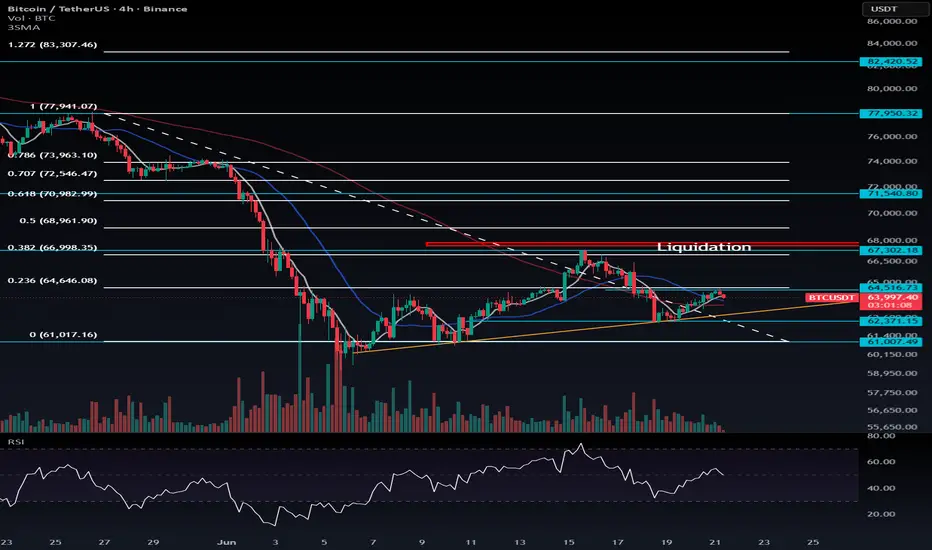Click the 21 date on time axis

715,542
